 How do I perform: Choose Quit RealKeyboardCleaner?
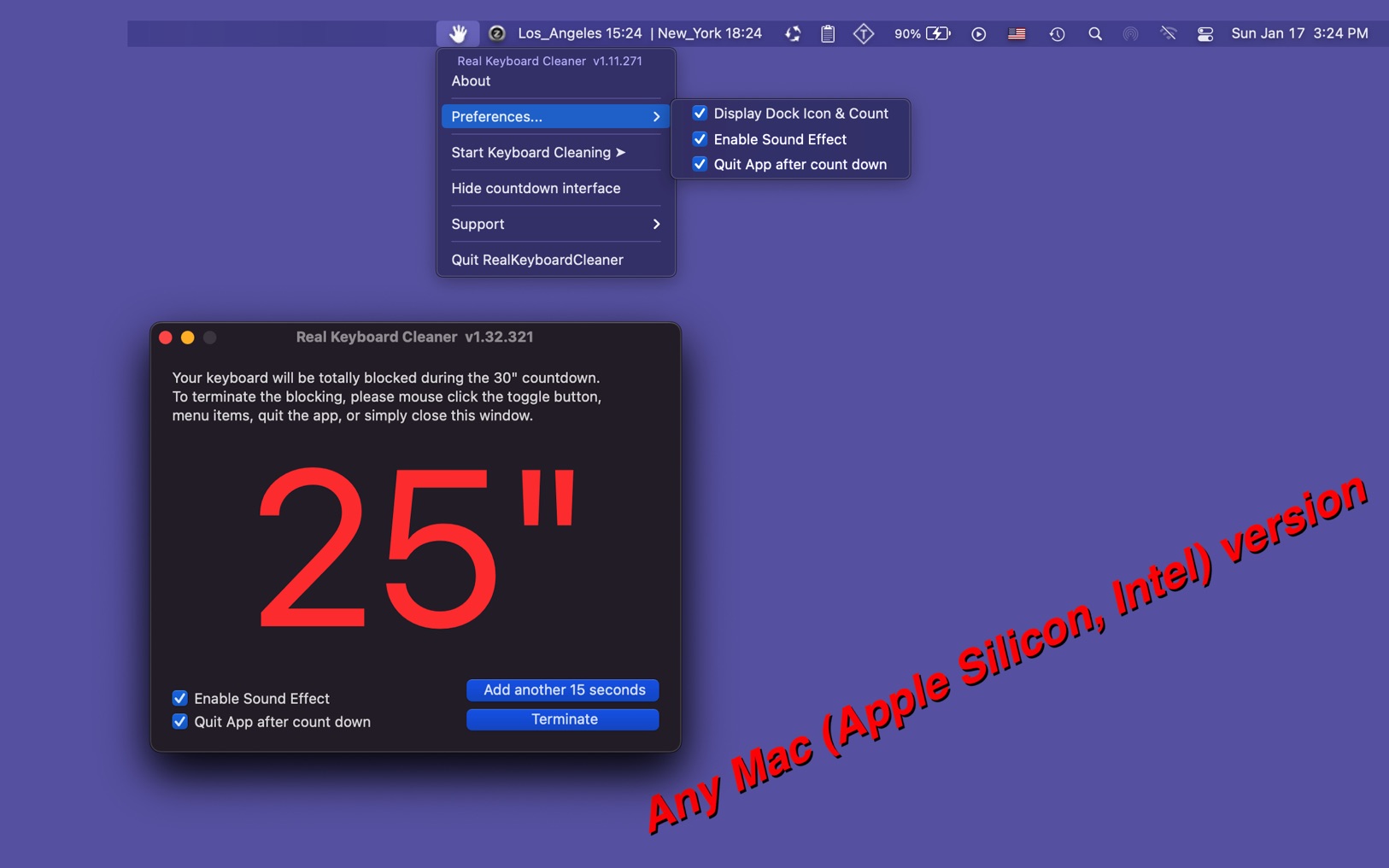point(555,260)
